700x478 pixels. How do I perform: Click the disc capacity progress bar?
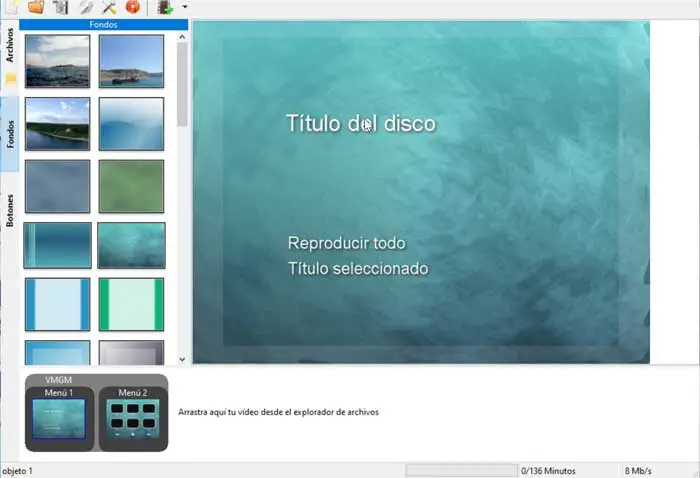click(x=461, y=470)
